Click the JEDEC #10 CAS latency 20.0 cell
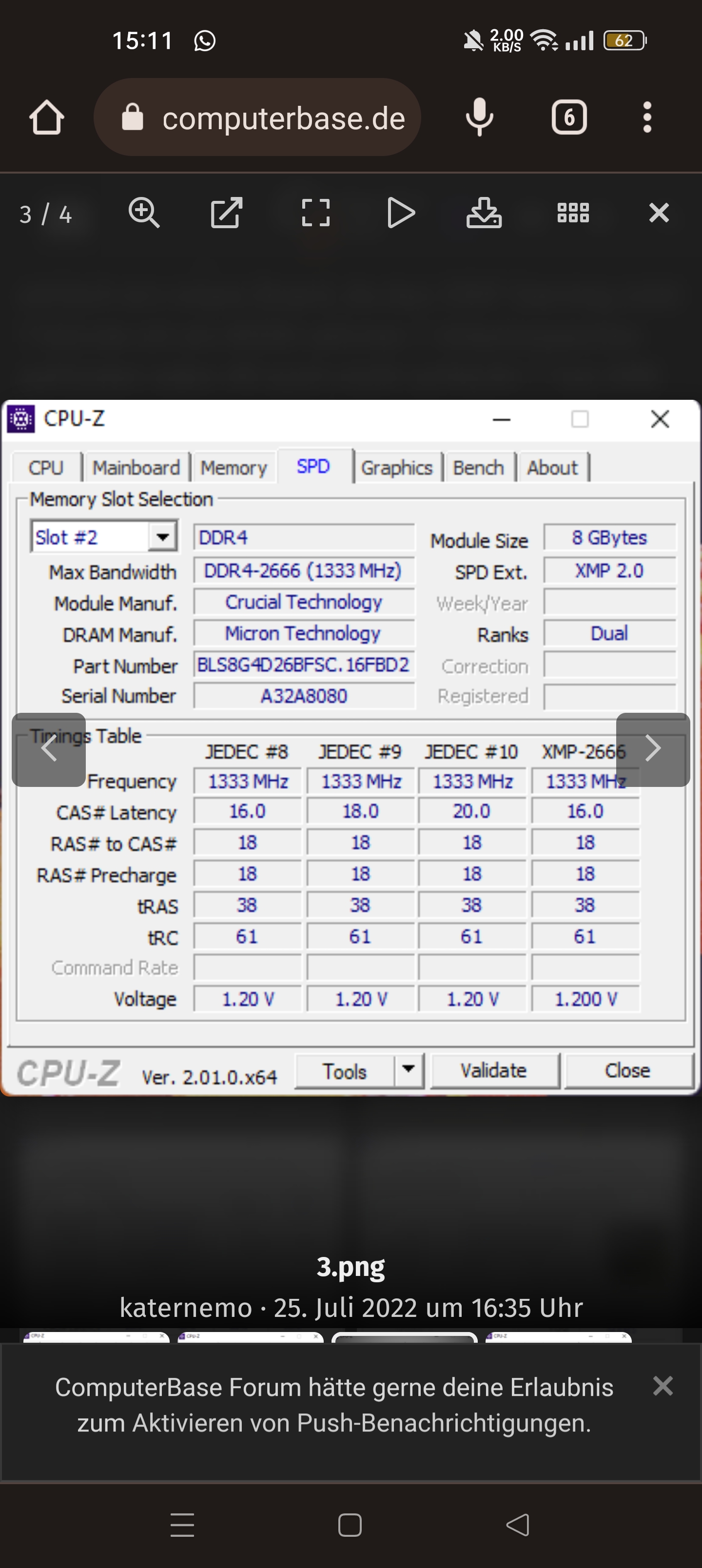This screenshot has width=702, height=1568. [472, 811]
